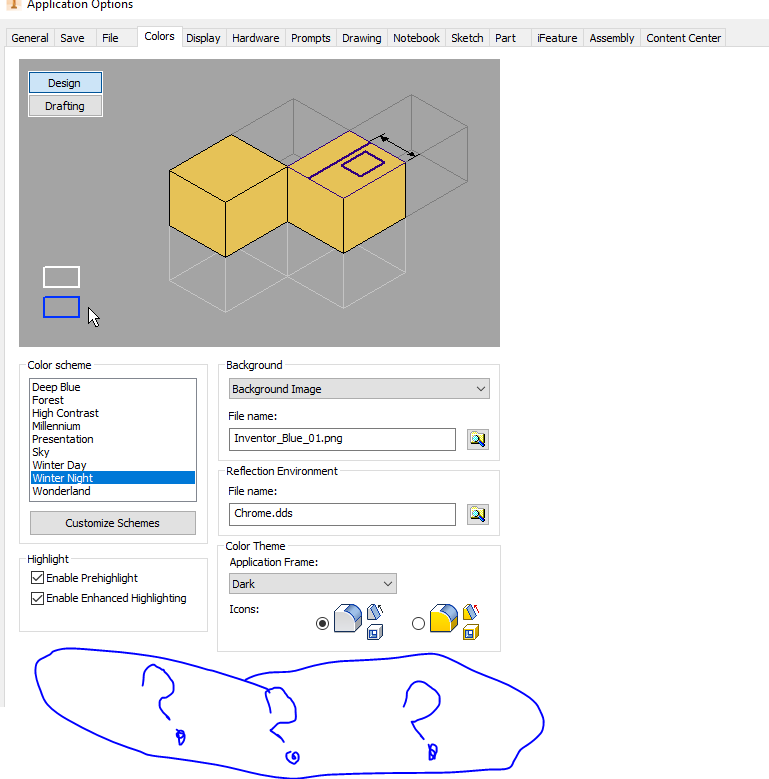Select the Winter Day scheme

pyautogui.click(x=113, y=465)
